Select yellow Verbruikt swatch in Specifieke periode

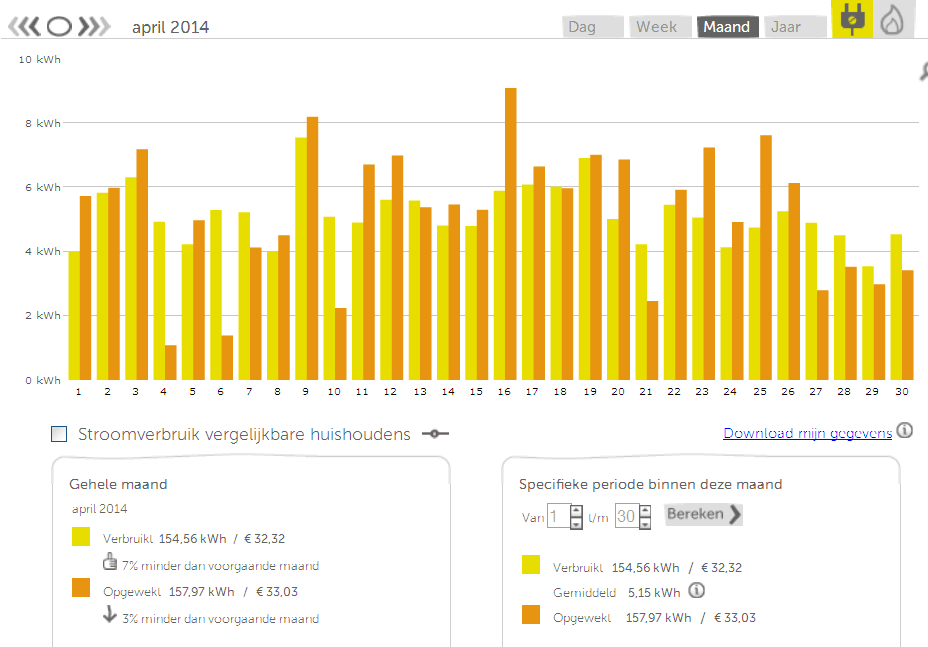point(531,565)
